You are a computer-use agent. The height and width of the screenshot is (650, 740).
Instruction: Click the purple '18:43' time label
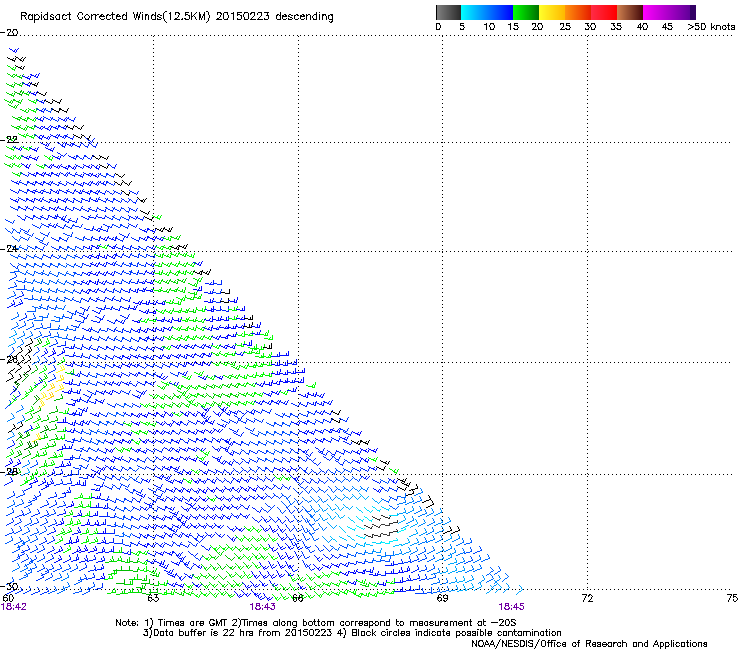pyautogui.click(x=262, y=607)
